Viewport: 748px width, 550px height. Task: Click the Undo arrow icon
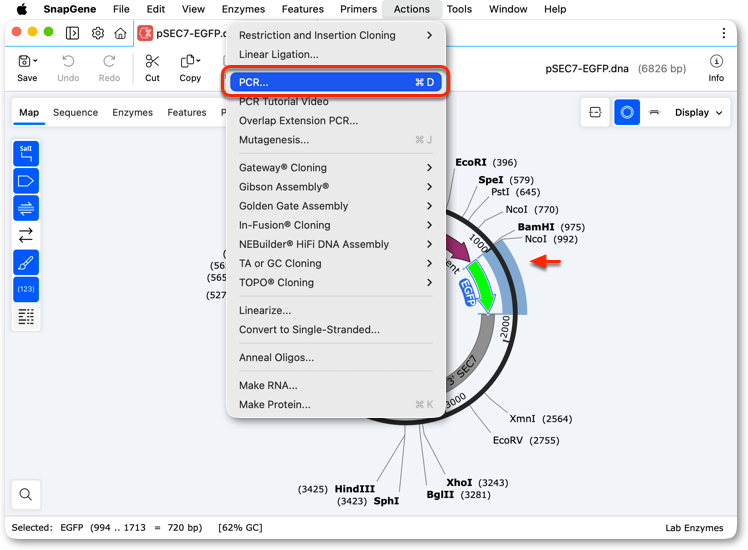tap(68, 61)
